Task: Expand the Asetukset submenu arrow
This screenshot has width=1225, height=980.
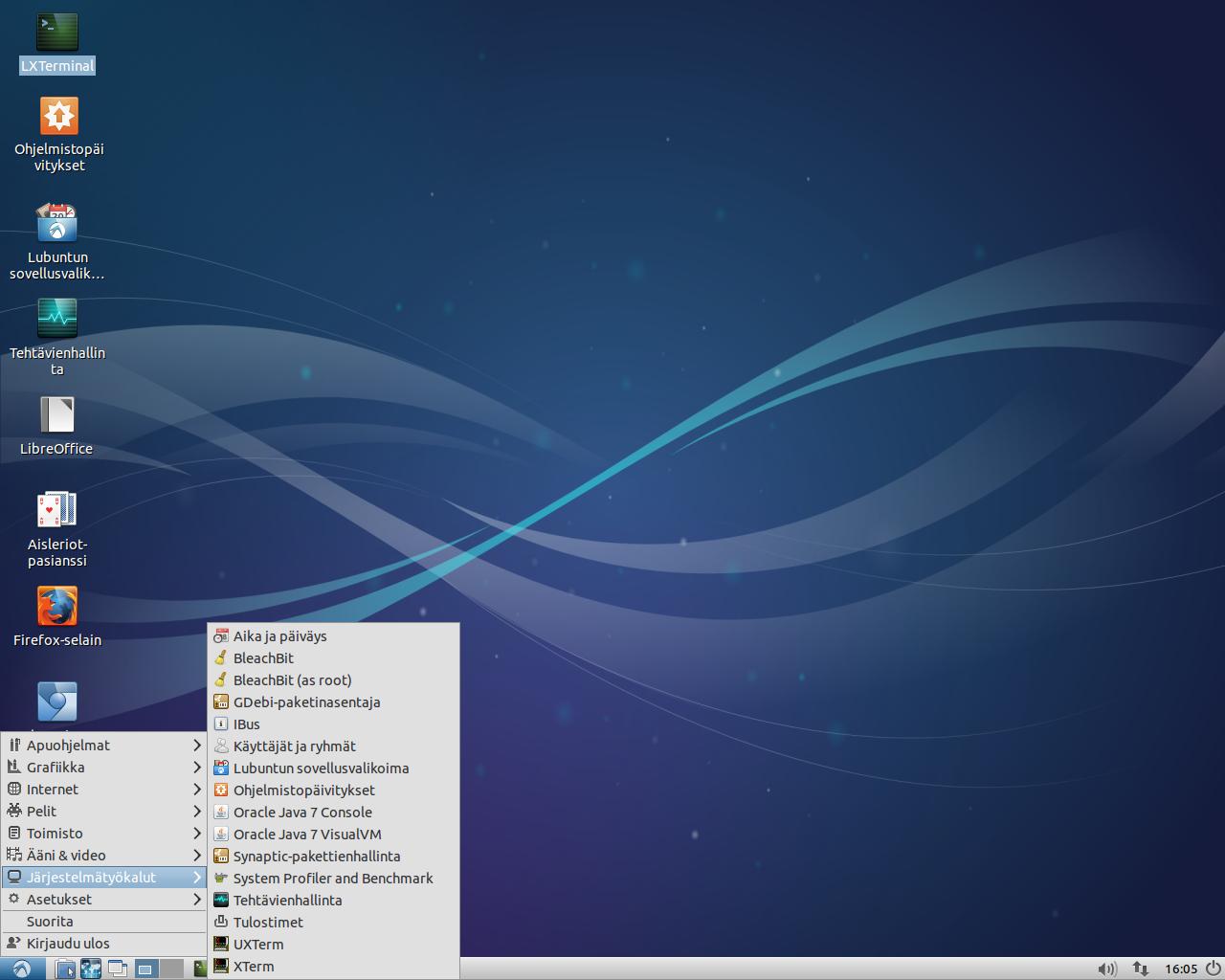Action: pos(197,899)
